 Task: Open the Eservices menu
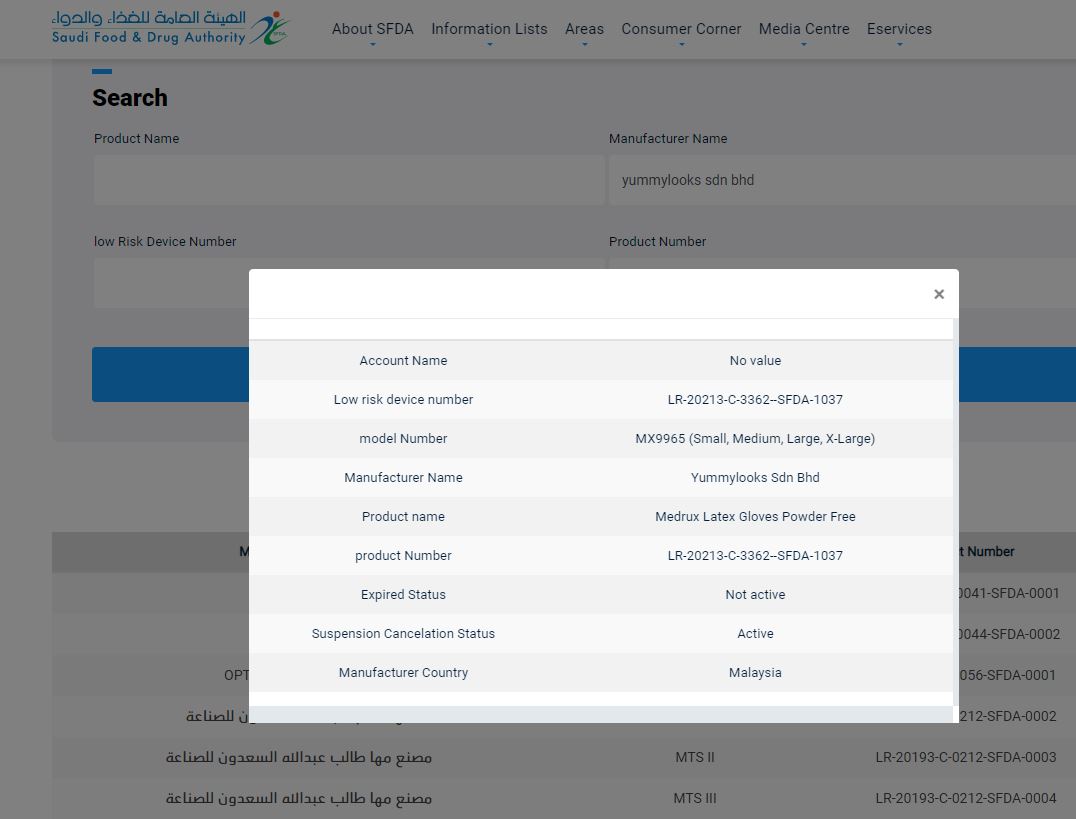coord(899,29)
